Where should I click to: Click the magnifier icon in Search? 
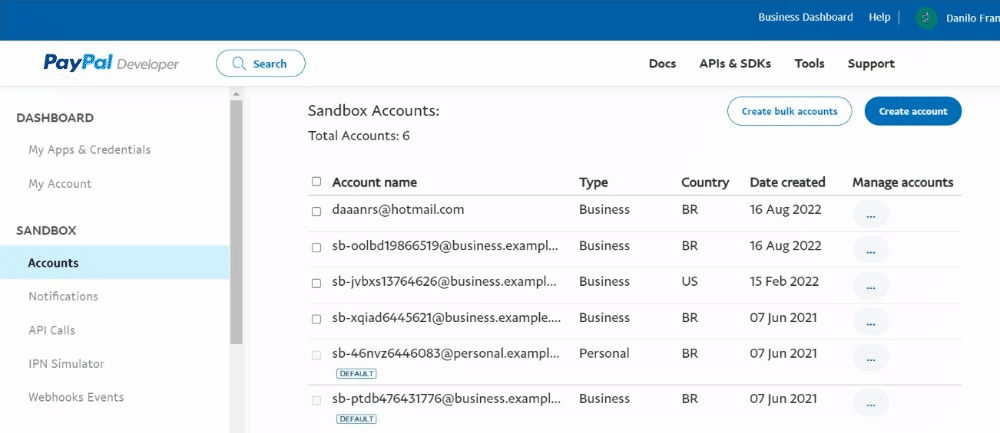pyautogui.click(x=239, y=64)
